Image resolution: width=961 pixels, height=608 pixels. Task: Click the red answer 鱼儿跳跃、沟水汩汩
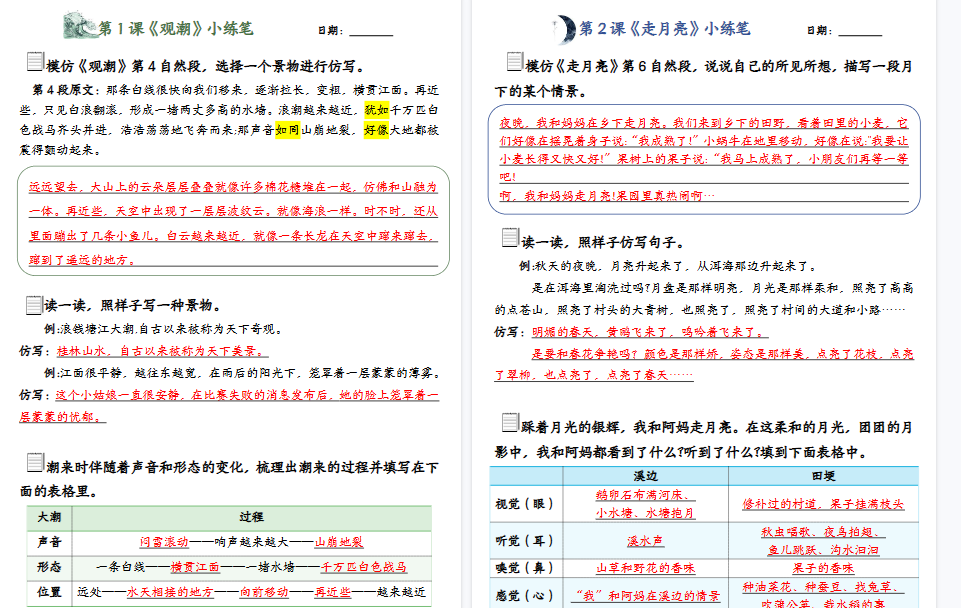[823, 550]
